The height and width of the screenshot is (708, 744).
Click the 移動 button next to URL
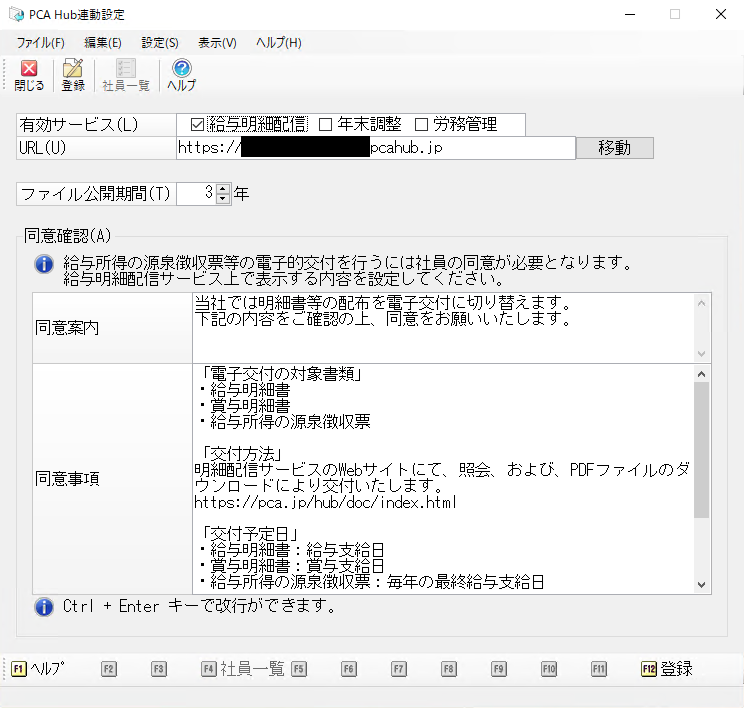point(614,148)
